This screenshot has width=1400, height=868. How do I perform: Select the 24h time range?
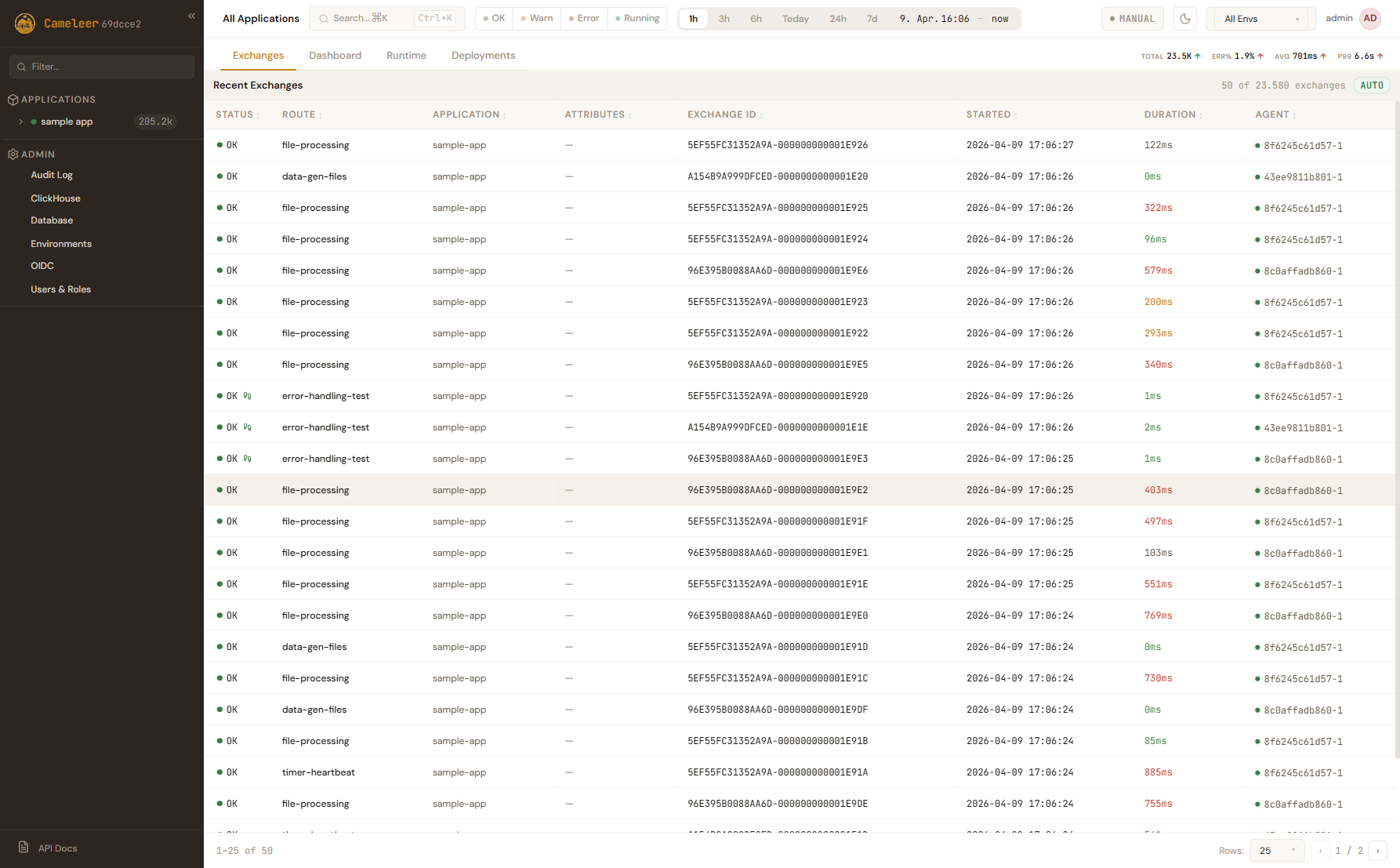pyautogui.click(x=837, y=19)
